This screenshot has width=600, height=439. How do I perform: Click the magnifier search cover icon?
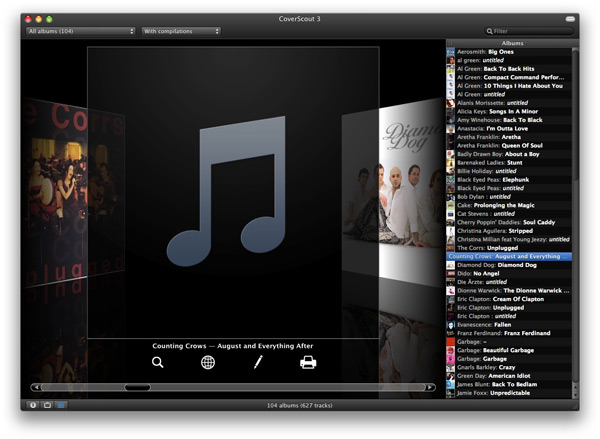coord(157,362)
